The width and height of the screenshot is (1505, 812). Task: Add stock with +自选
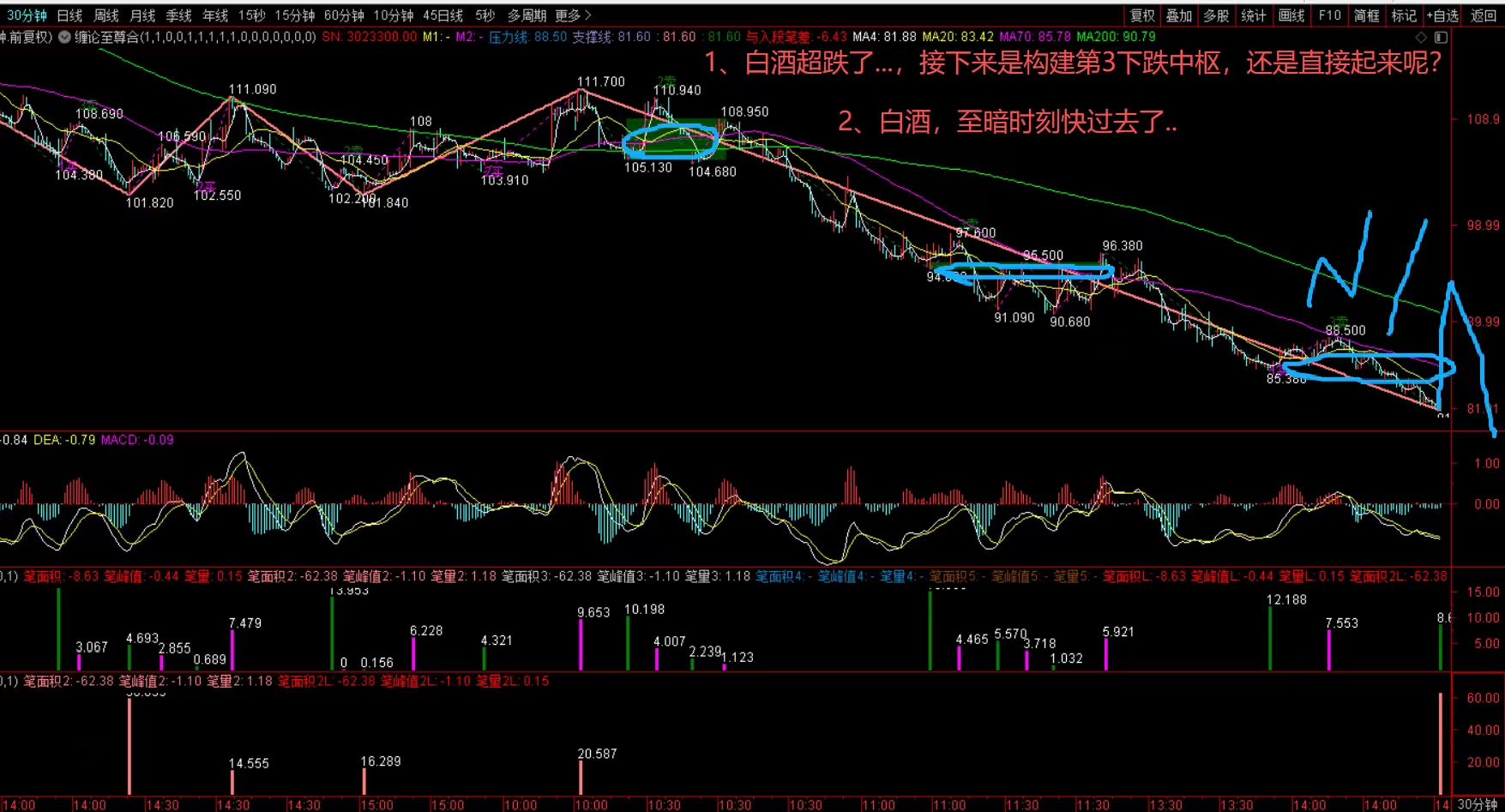(x=1442, y=15)
